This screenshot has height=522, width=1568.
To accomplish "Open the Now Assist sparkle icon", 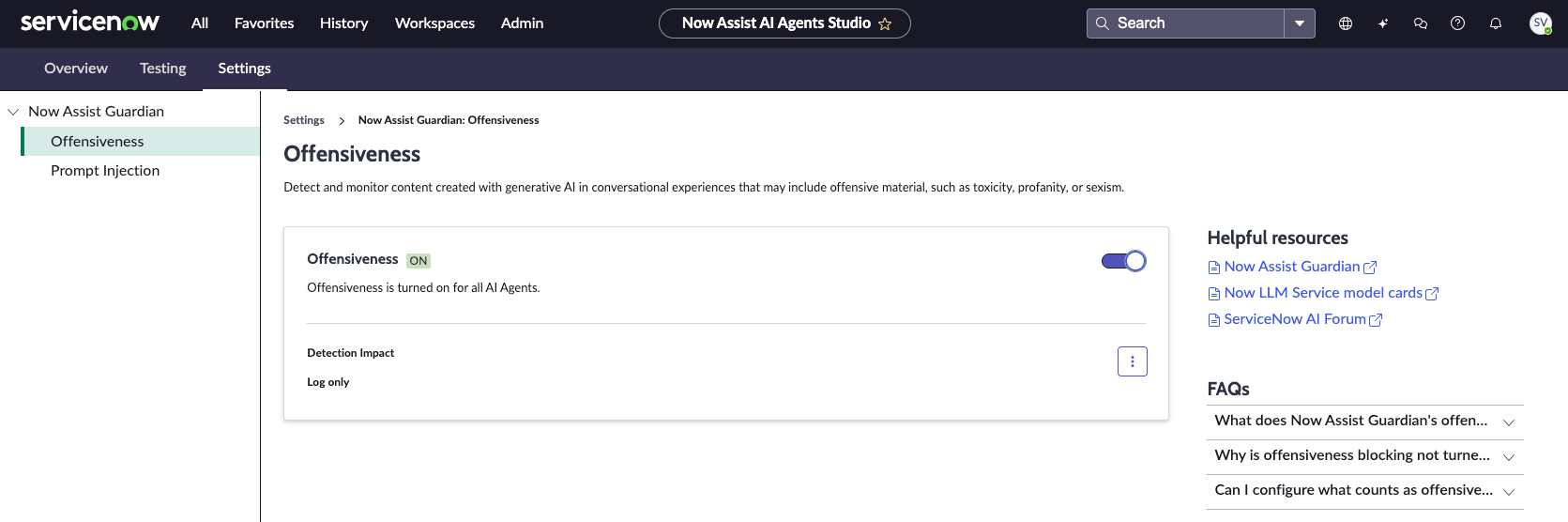I will pos(1383,23).
